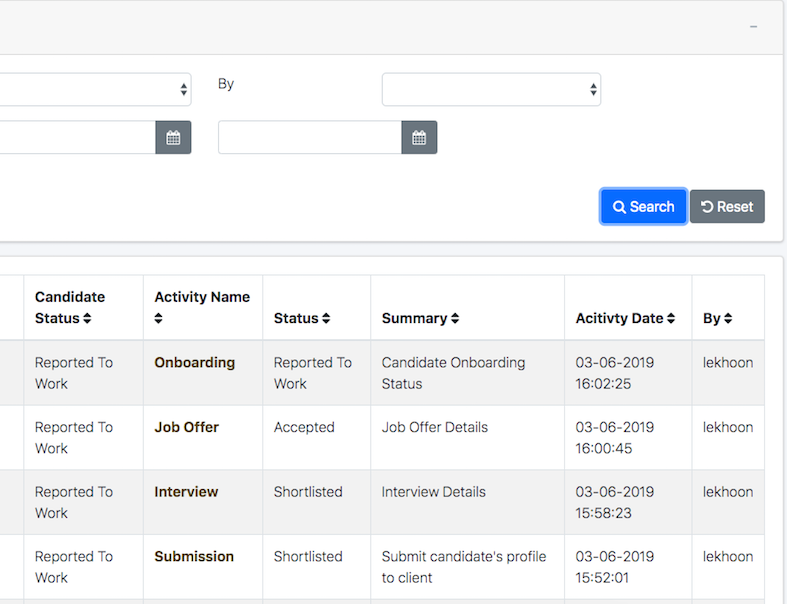Screen dimensions: 787x604
Task: Collapse the search panel with minus icon
Action: click(x=753, y=27)
